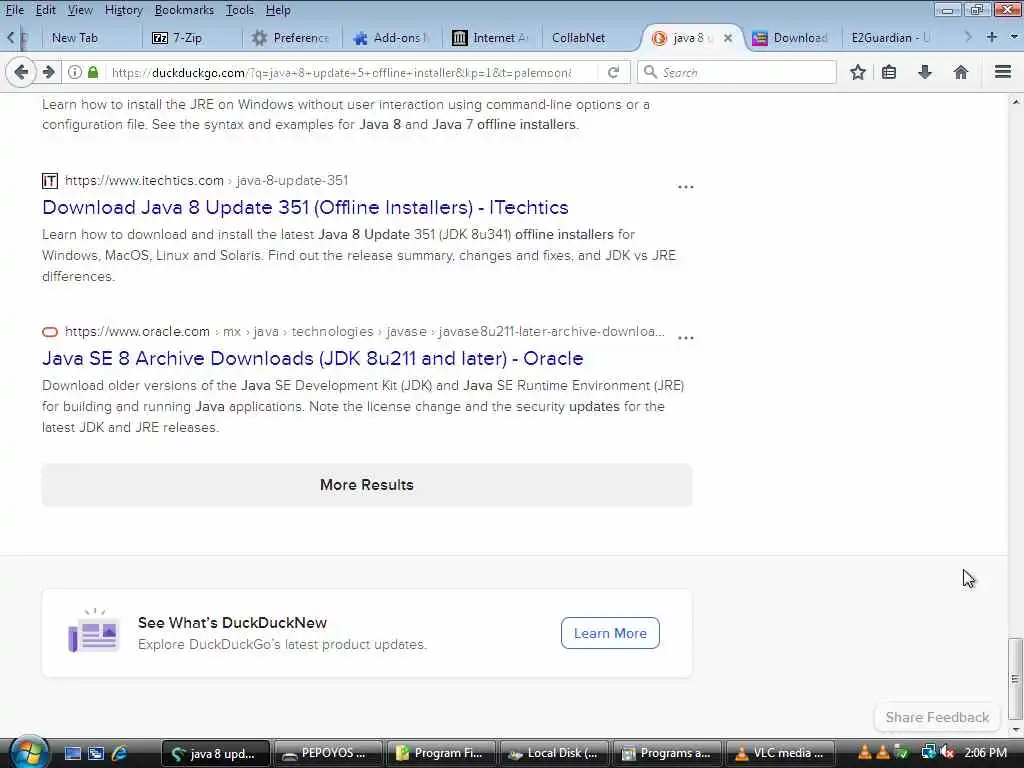The width and height of the screenshot is (1024, 768).
Task: Switch to Programs and Features taskbar window
Action: tap(668, 753)
